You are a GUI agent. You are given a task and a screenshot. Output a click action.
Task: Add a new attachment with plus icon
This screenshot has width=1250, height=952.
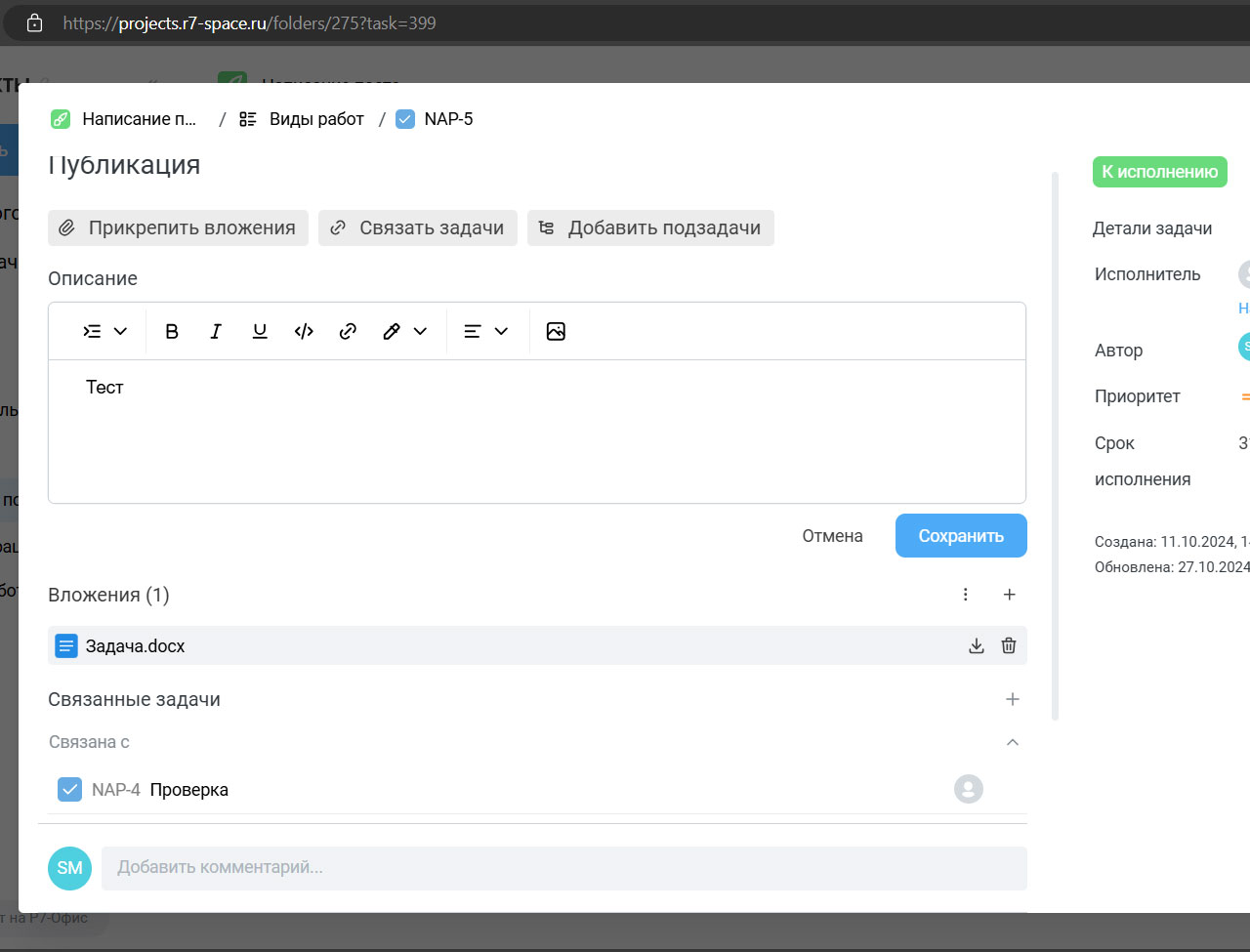pos(1010,595)
